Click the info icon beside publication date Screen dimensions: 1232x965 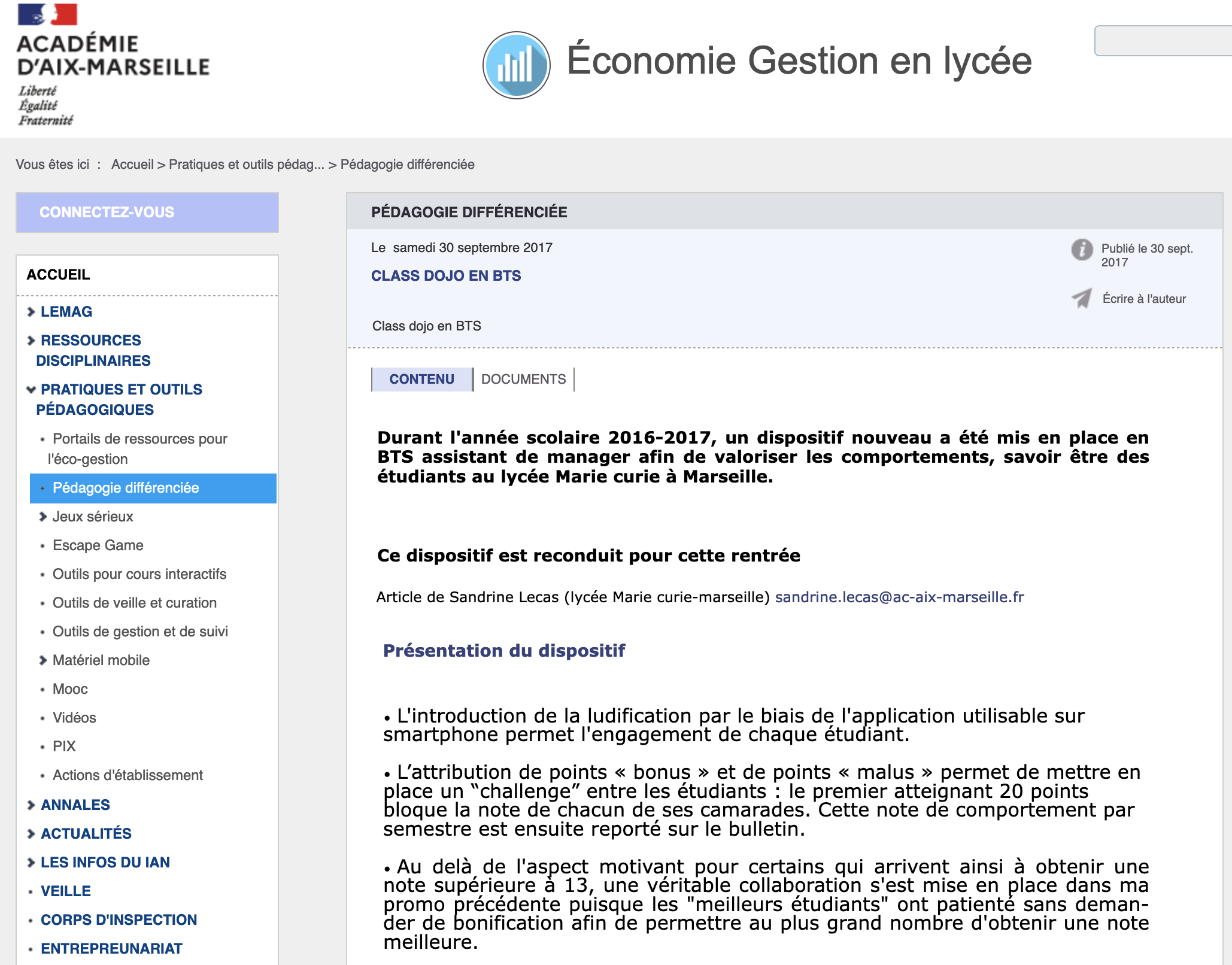click(1082, 250)
